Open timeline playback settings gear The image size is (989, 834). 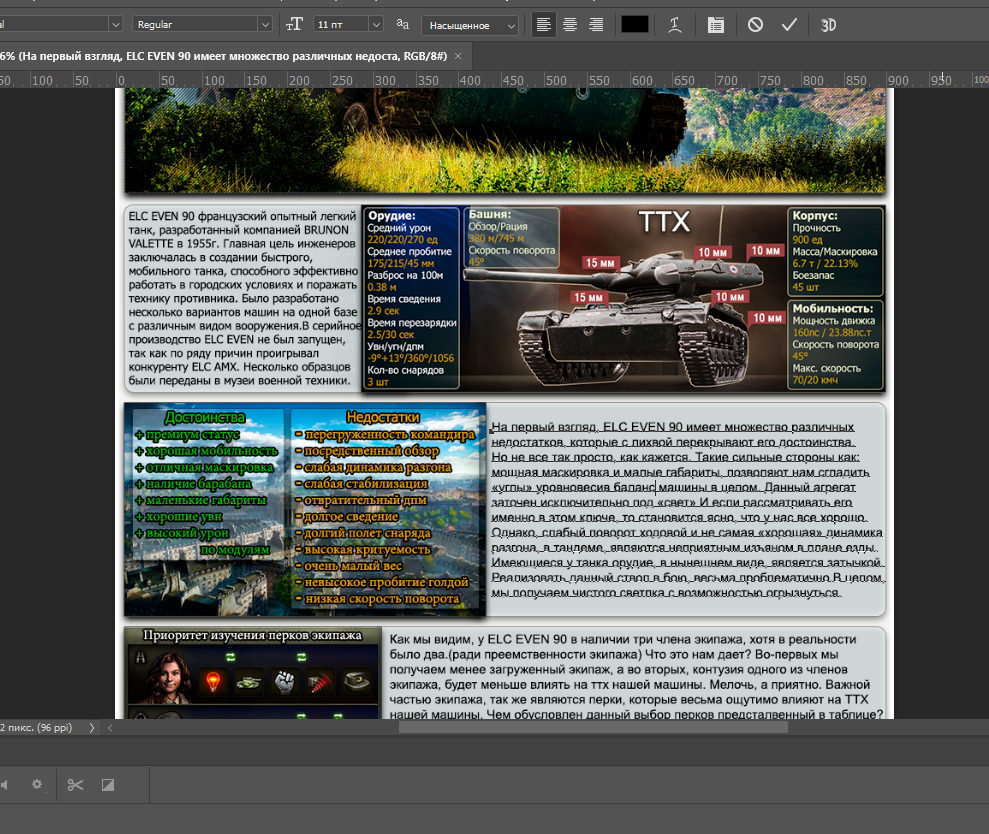[37, 784]
